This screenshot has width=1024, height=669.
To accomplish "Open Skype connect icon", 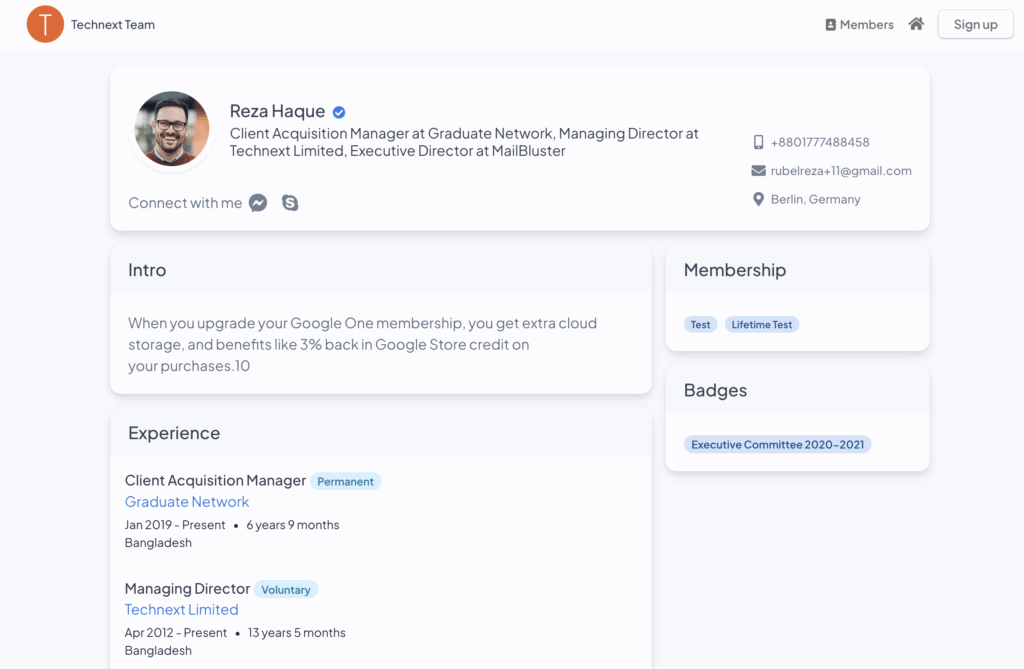I will (x=290, y=203).
